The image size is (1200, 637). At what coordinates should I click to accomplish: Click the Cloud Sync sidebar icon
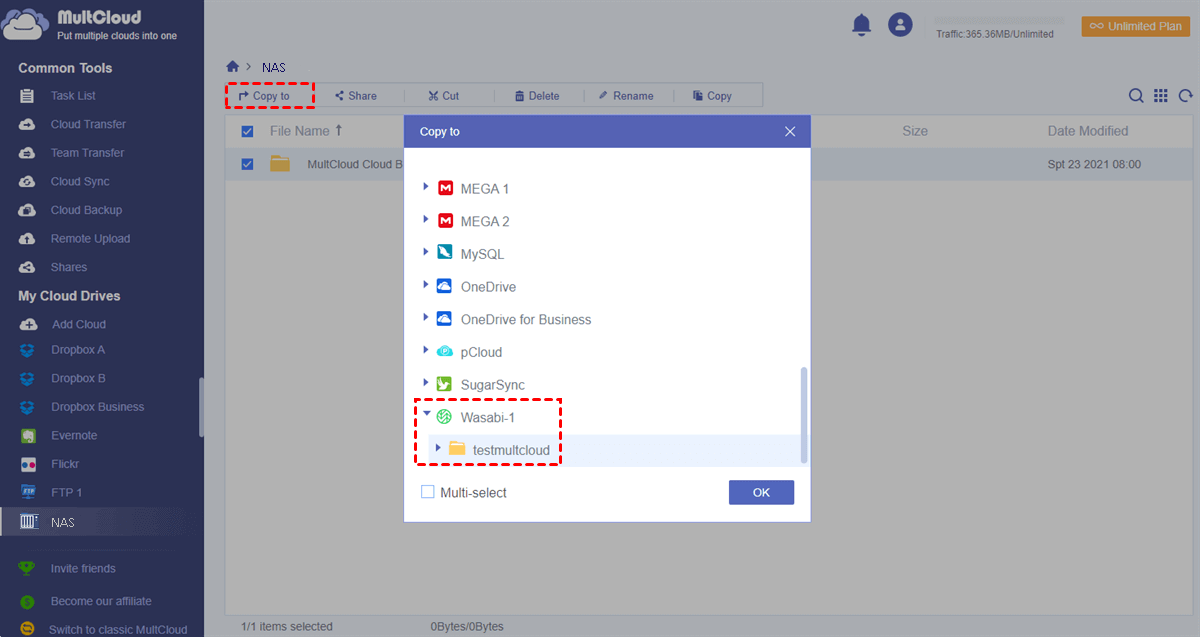[28, 182]
